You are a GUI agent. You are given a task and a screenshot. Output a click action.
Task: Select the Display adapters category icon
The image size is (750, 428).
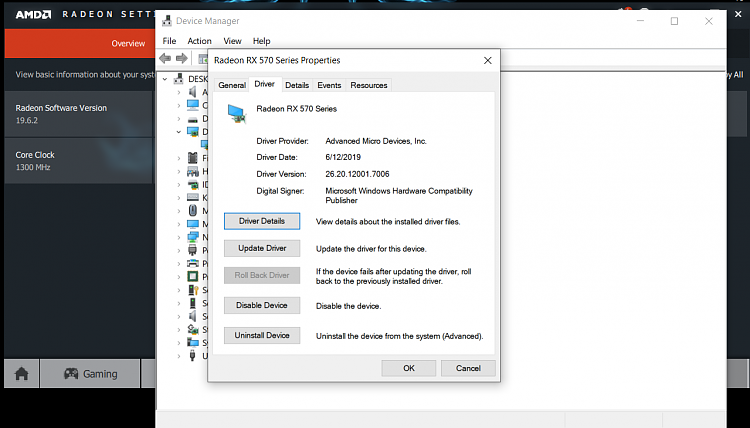[193, 132]
